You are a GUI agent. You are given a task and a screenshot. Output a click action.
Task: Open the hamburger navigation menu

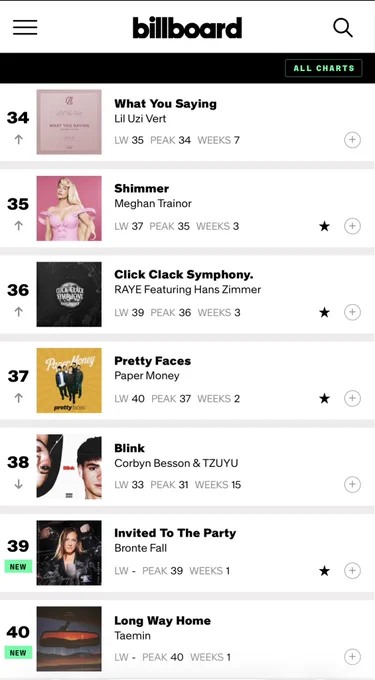(25, 27)
